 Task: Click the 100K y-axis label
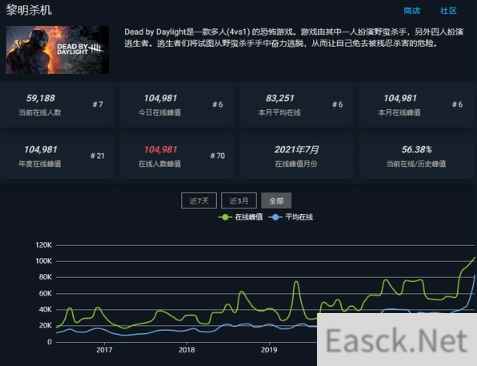44,261
